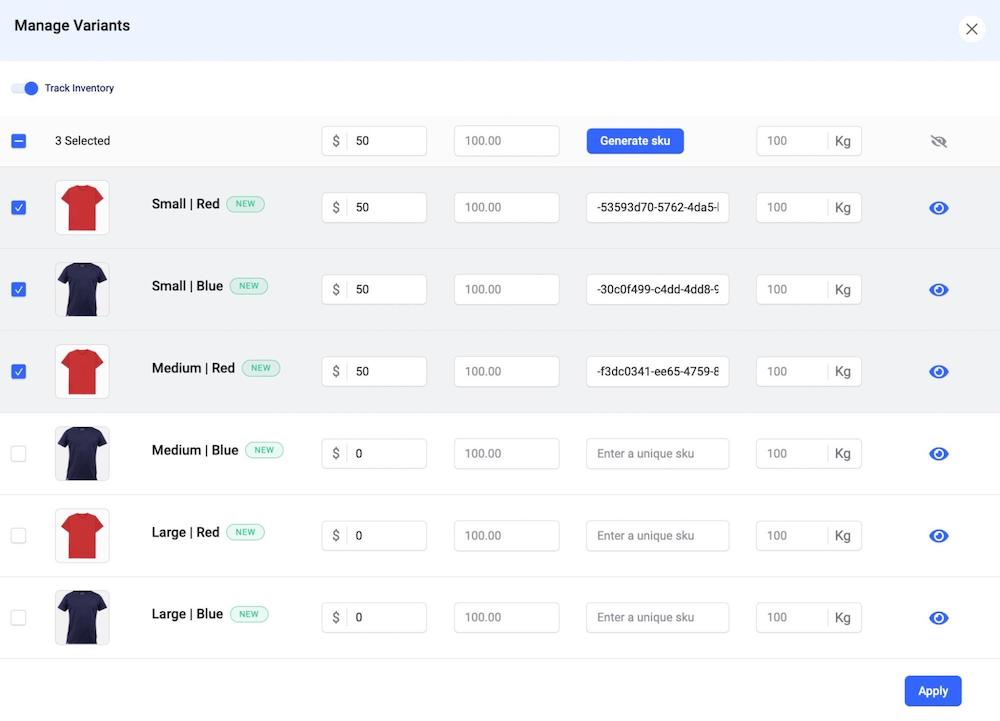Toggle the Large | Red eye icon
This screenshot has width=1000, height=721.
coord(938,536)
